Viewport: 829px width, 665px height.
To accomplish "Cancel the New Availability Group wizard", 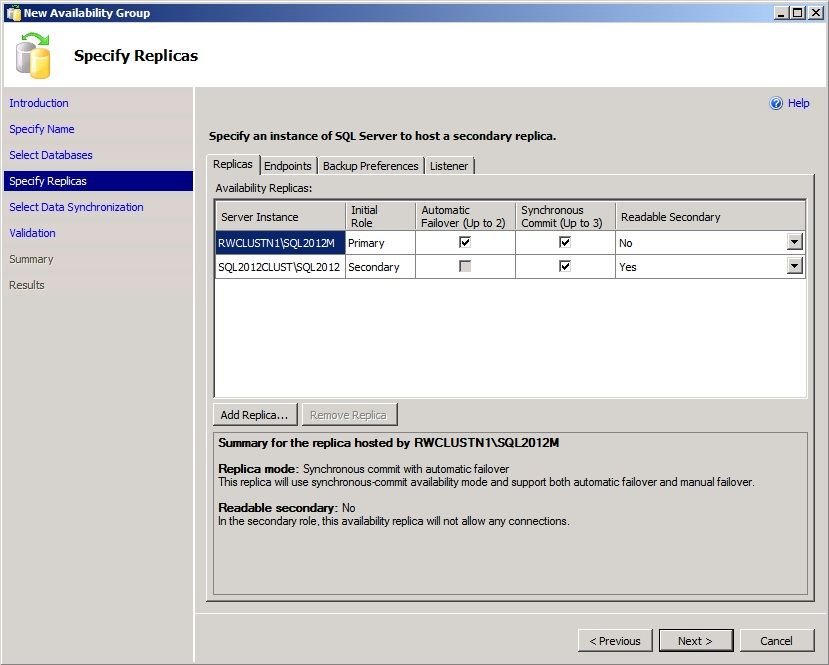I will (x=777, y=640).
